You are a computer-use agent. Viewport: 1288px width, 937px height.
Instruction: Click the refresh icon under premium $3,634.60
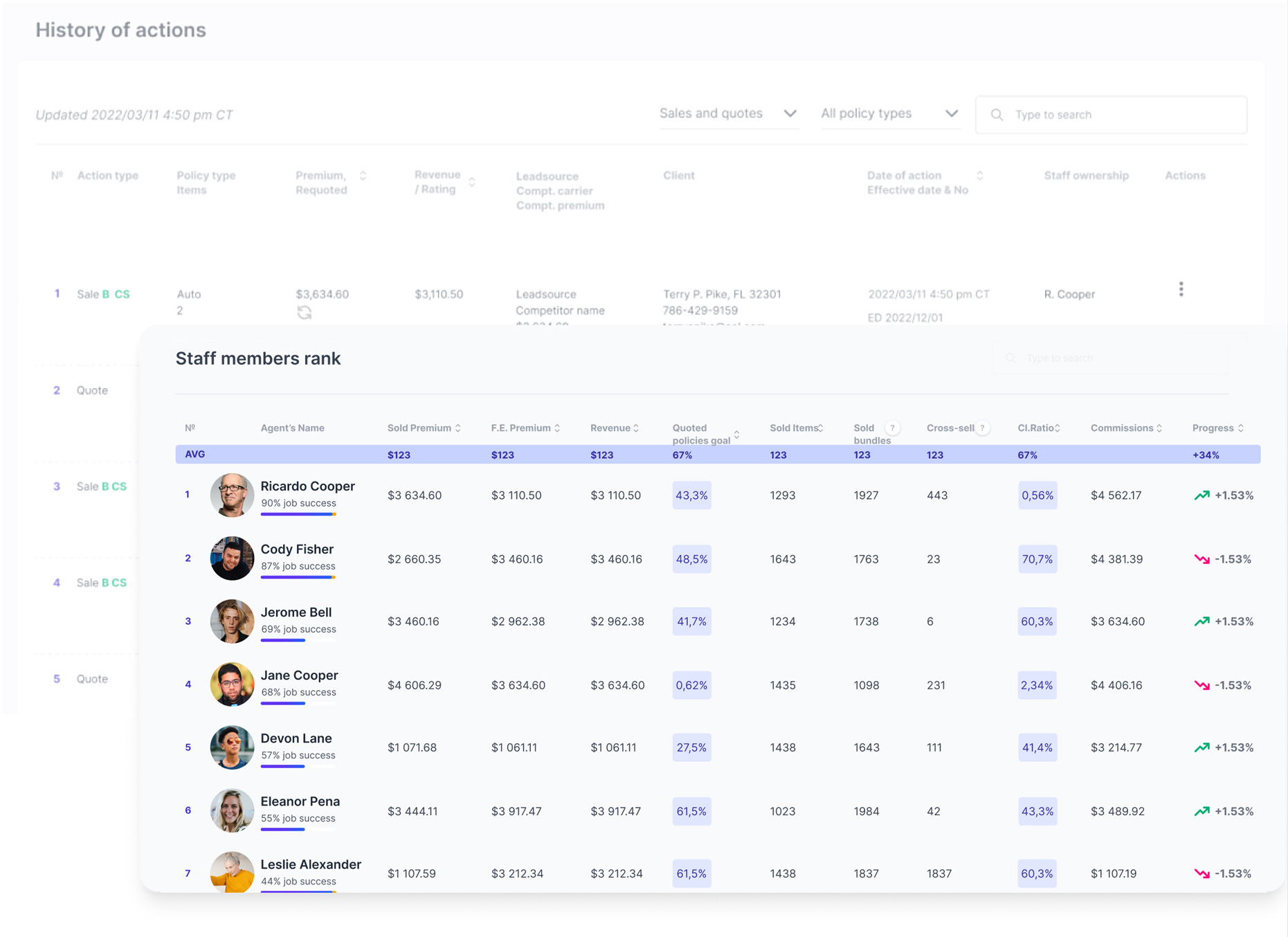[305, 313]
